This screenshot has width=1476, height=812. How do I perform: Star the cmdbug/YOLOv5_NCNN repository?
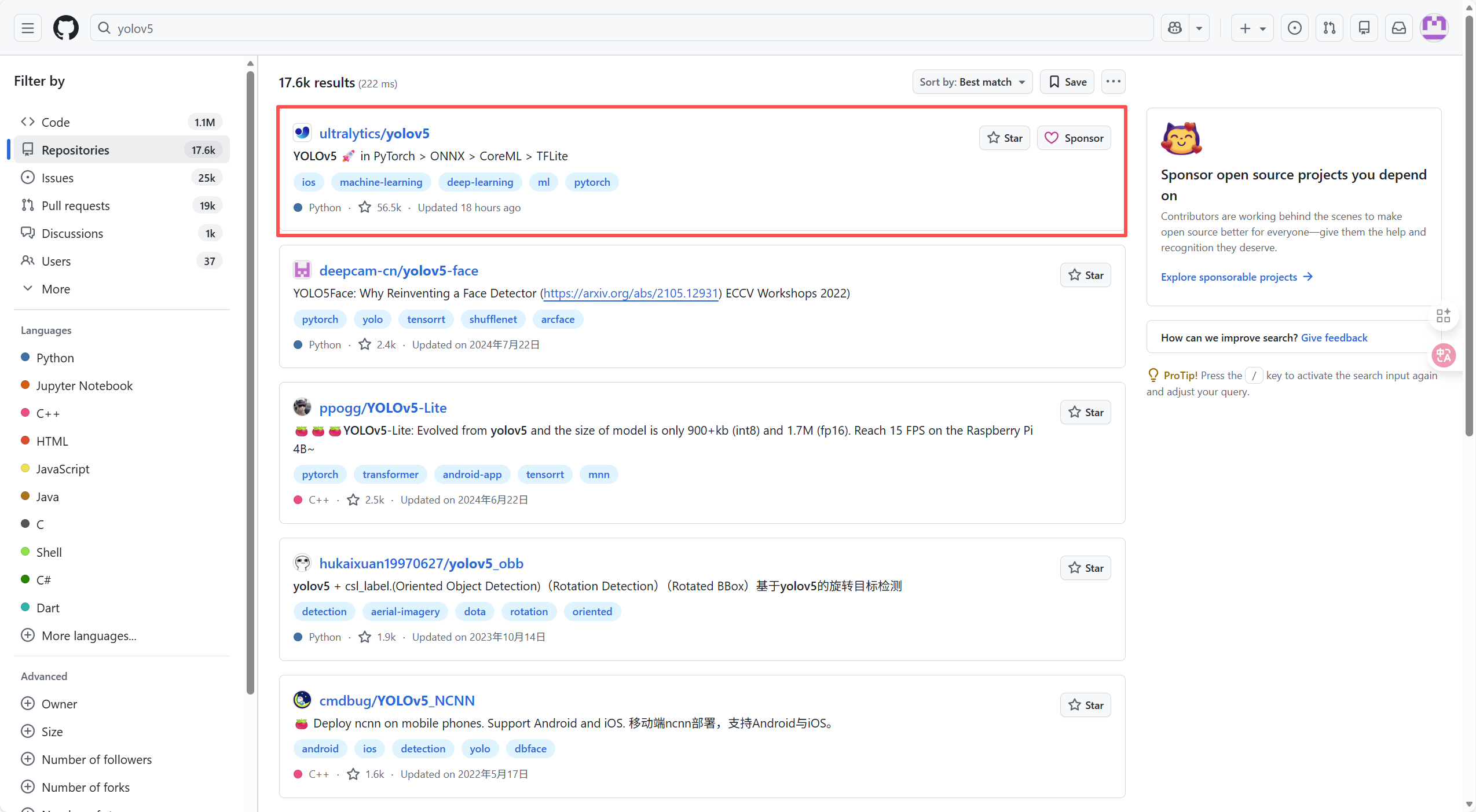tap(1086, 705)
